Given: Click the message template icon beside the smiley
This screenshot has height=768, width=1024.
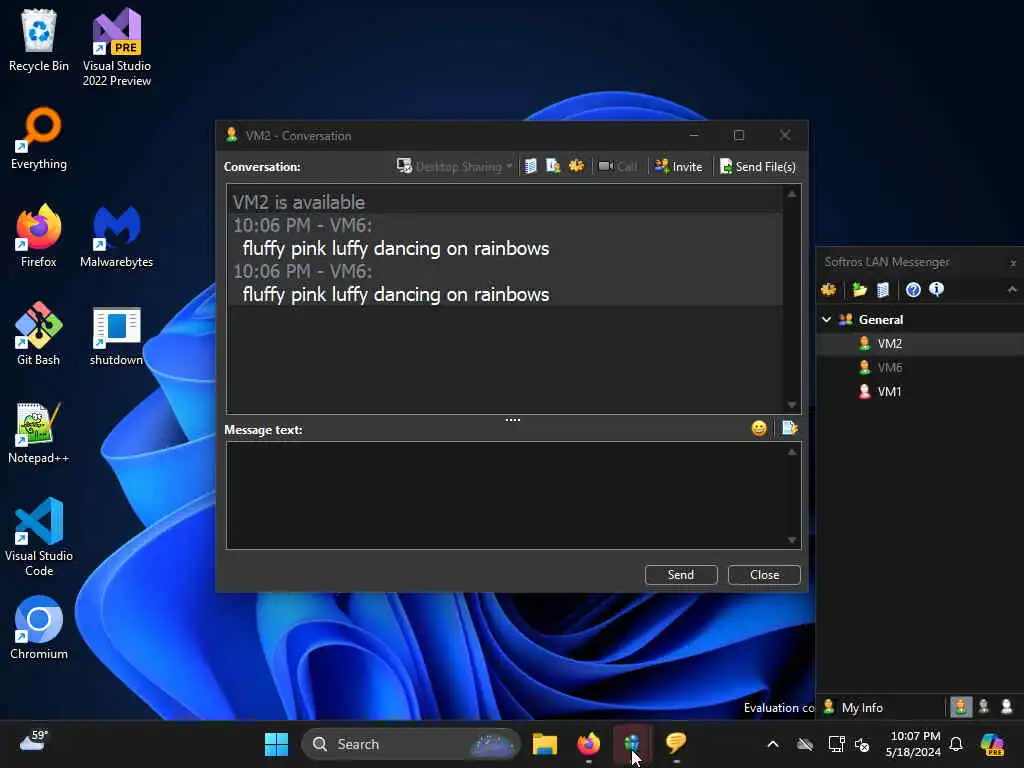Looking at the screenshot, I should pyautogui.click(x=790, y=428).
